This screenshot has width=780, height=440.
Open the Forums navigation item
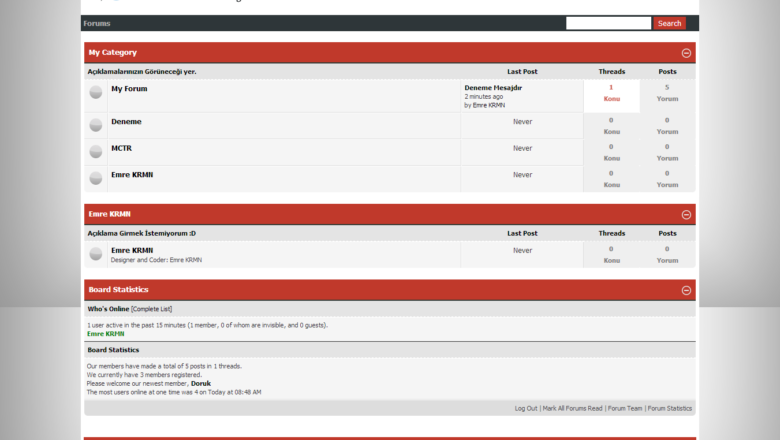pyautogui.click(x=97, y=23)
